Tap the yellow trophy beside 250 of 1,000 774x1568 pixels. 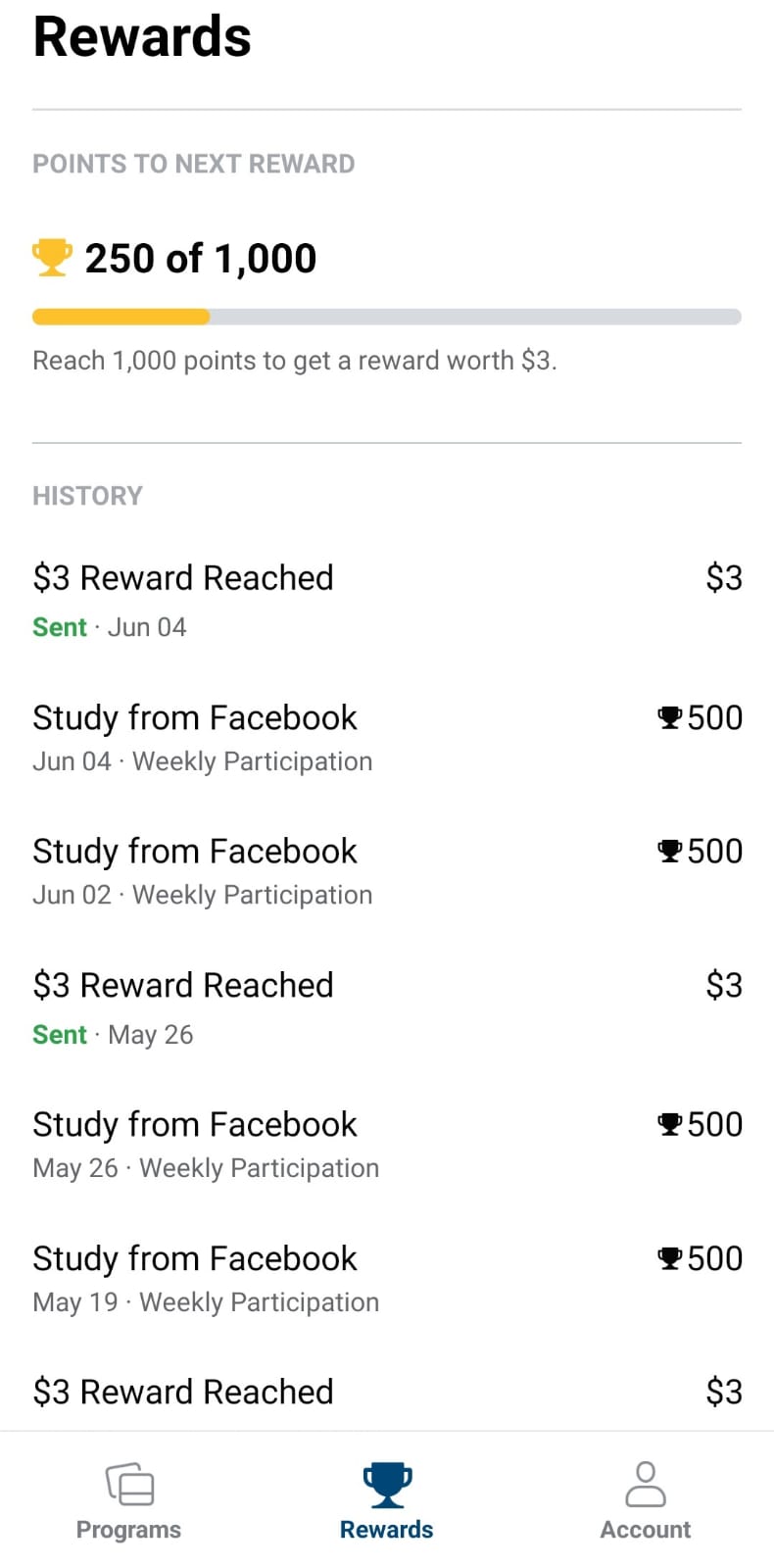pyautogui.click(x=52, y=258)
